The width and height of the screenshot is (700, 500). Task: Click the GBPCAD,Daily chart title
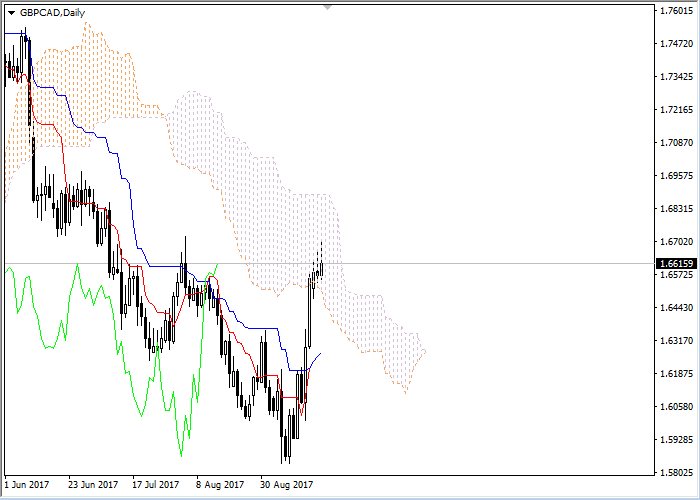coord(52,13)
